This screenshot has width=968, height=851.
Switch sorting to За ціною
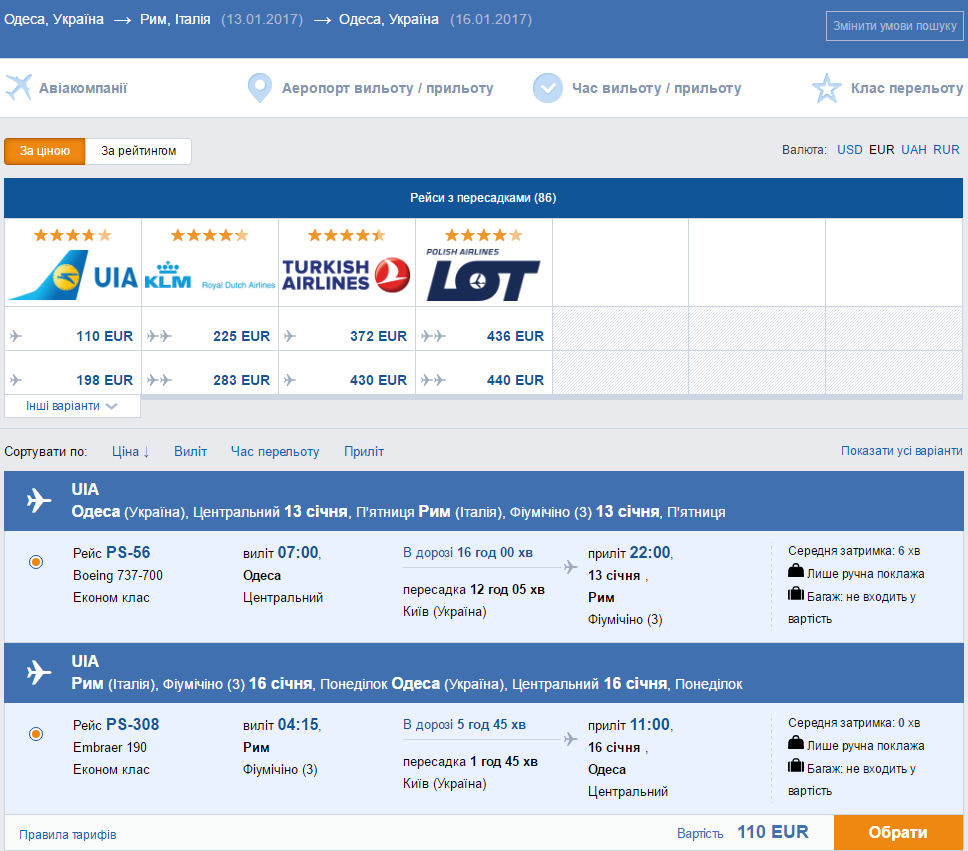[44, 151]
